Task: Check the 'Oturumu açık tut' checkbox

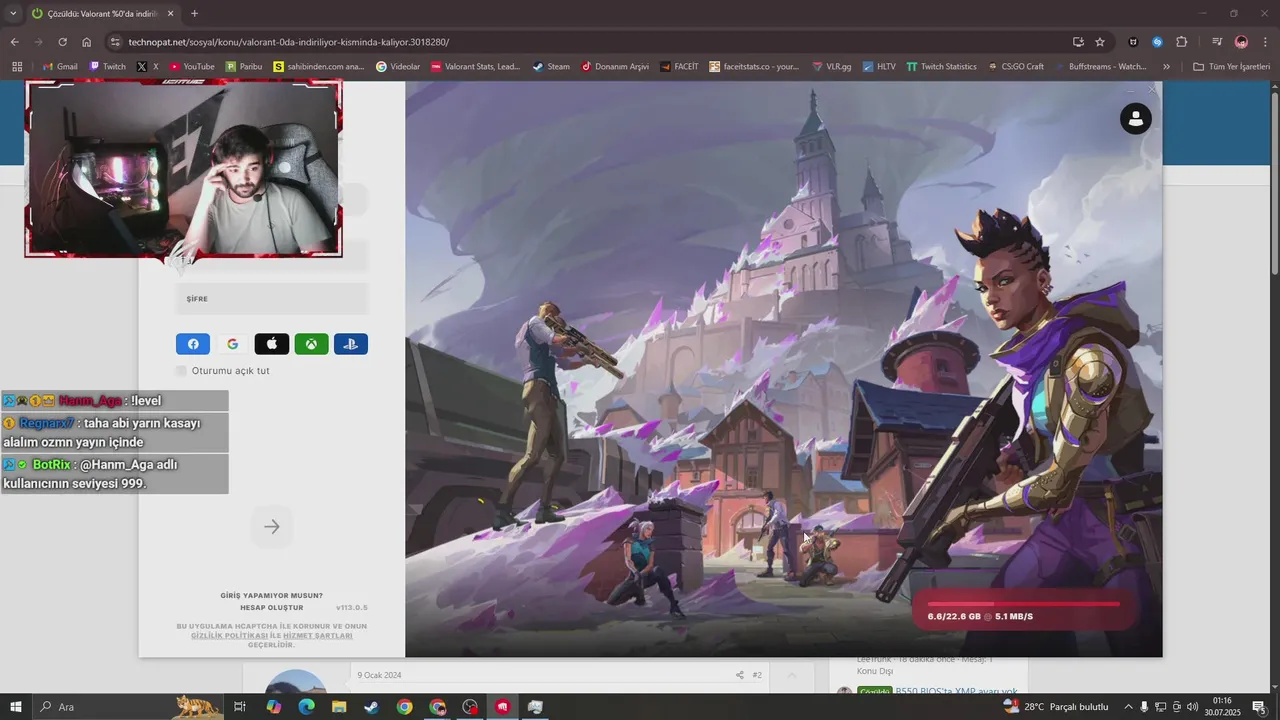Action: 181,371
